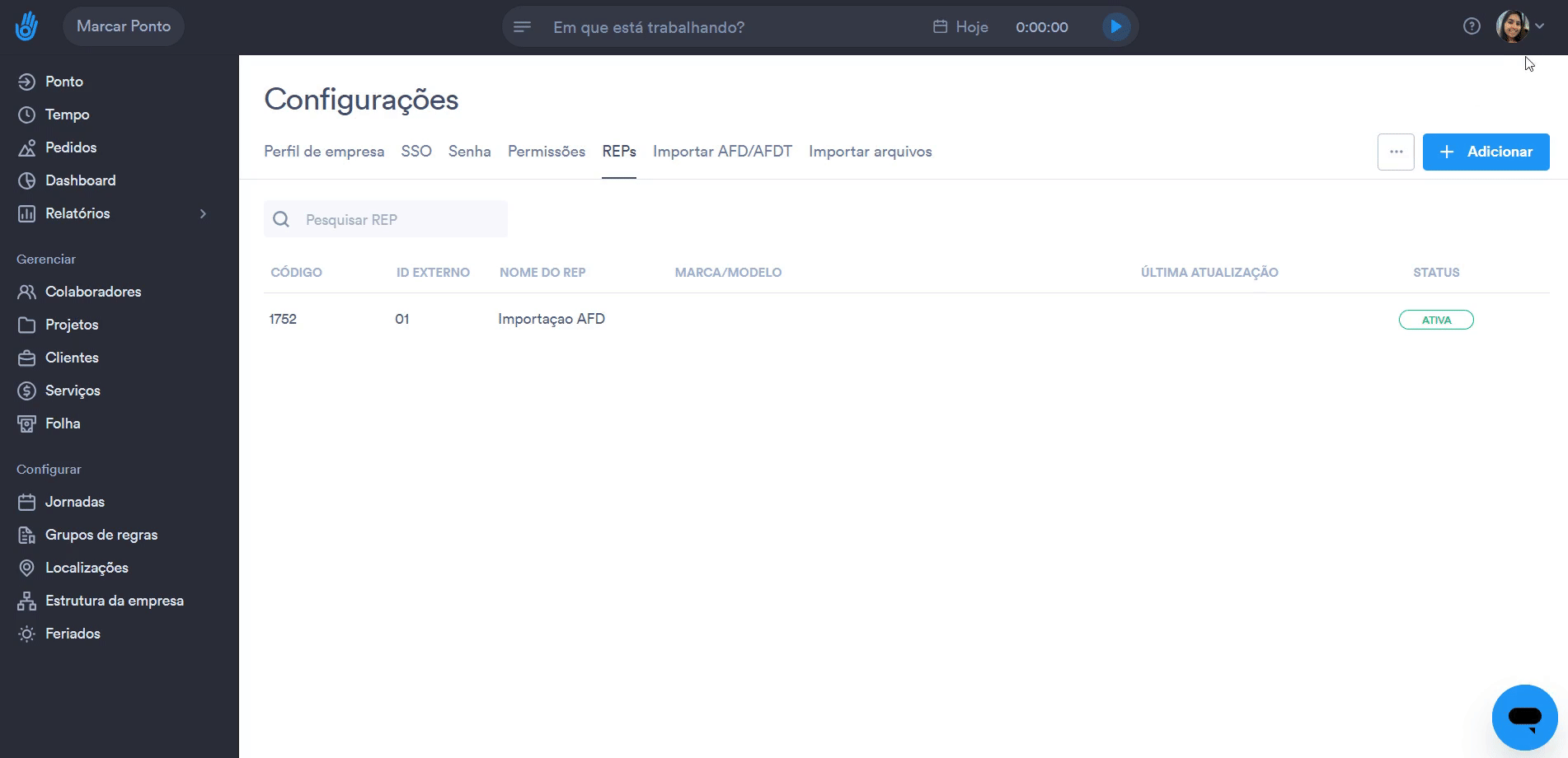Open Localizações via its pin icon
This screenshot has width=1568, height=758.
pos(26,568)
